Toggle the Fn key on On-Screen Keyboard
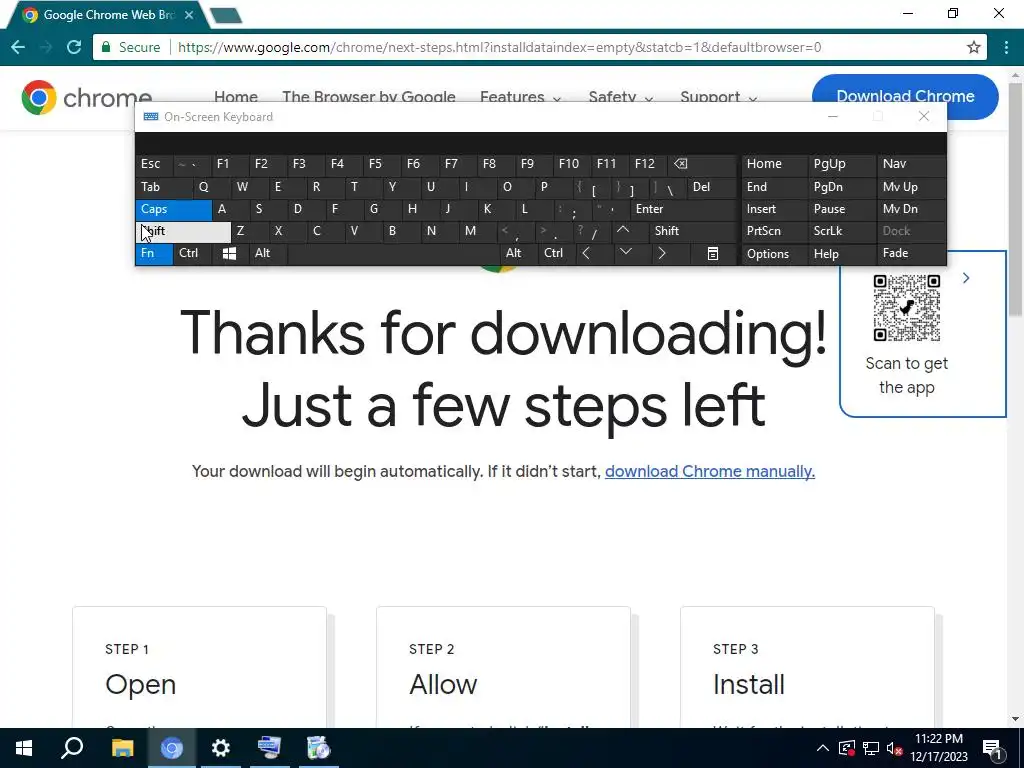Screen dimensions: 1024x768 (x=154, y=254)
